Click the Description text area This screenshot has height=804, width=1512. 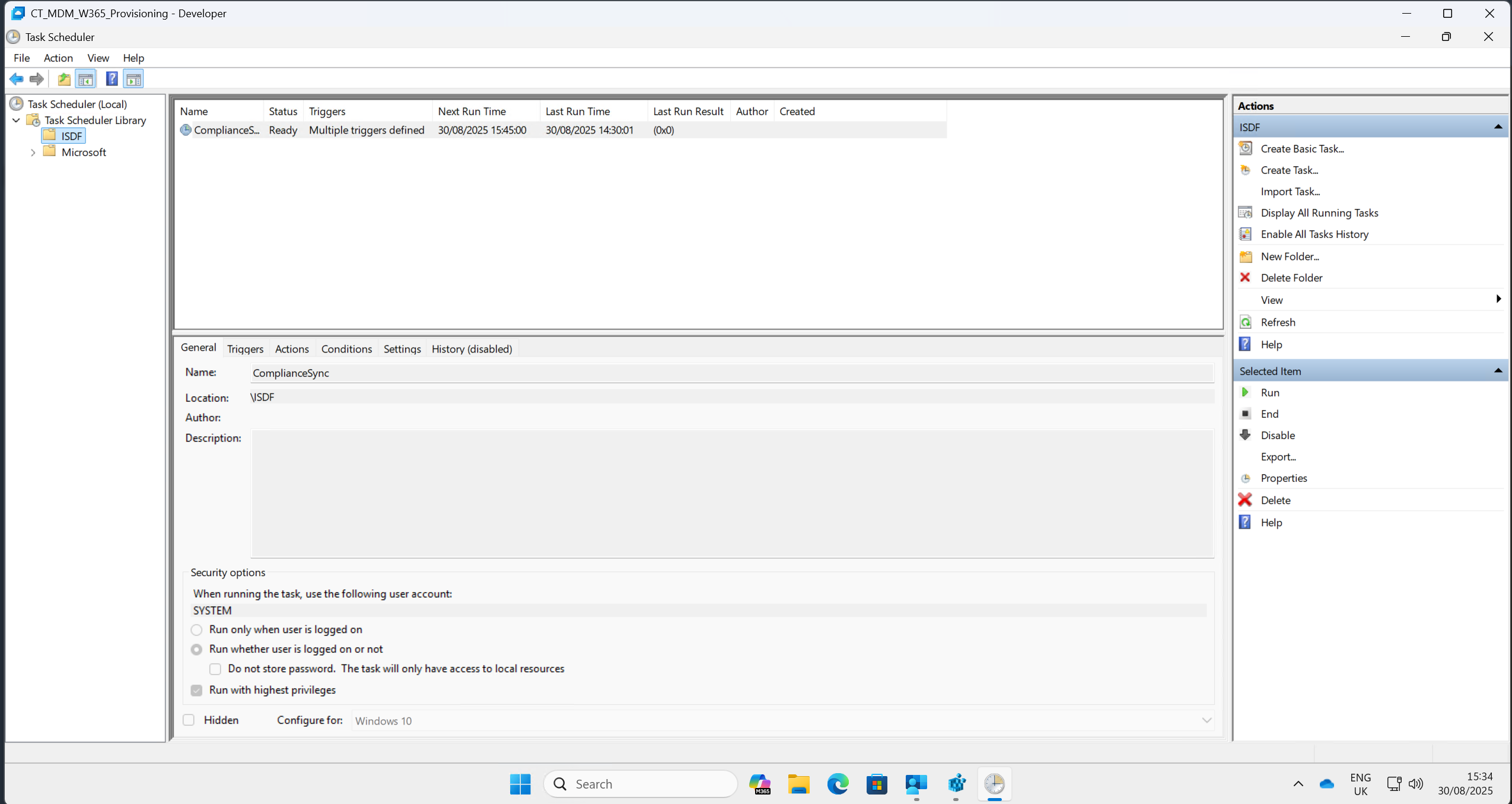[x=733, y=494]
